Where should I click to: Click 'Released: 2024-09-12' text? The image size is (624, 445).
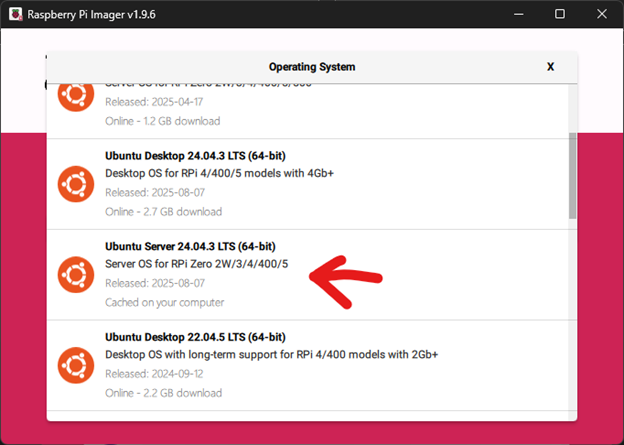(154, 374)
